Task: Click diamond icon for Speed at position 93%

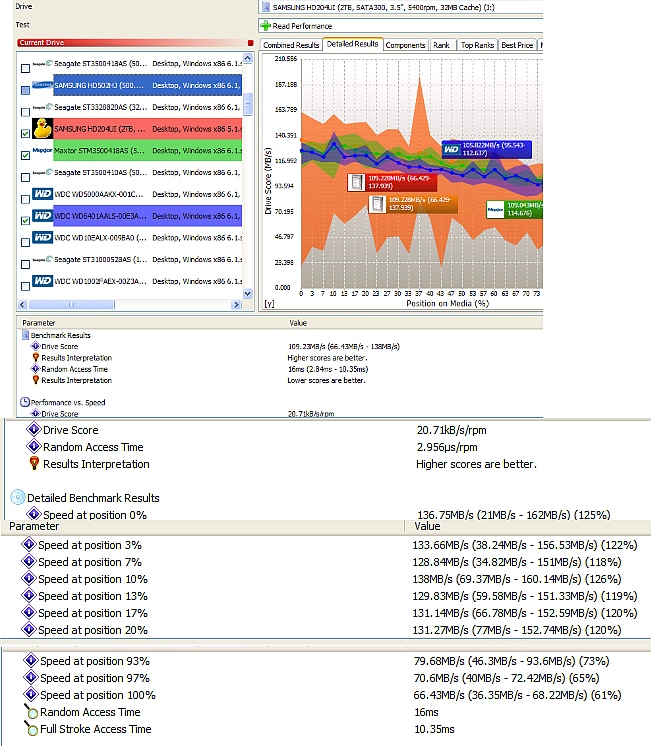Action: (x=31, y=660)
